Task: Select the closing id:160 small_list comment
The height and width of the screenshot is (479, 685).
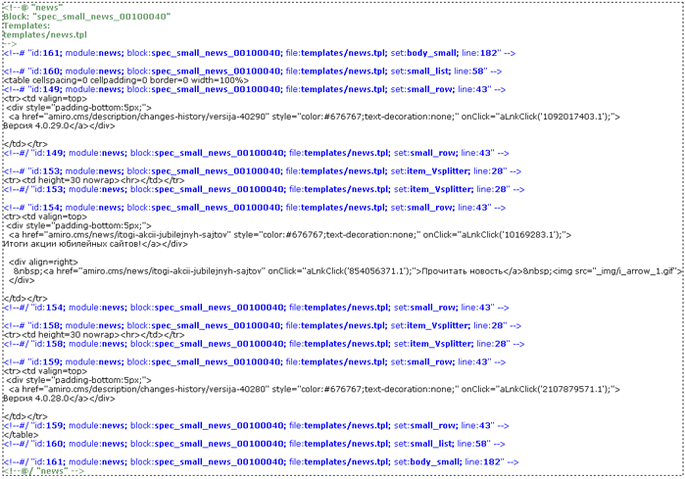Action: 262,443
